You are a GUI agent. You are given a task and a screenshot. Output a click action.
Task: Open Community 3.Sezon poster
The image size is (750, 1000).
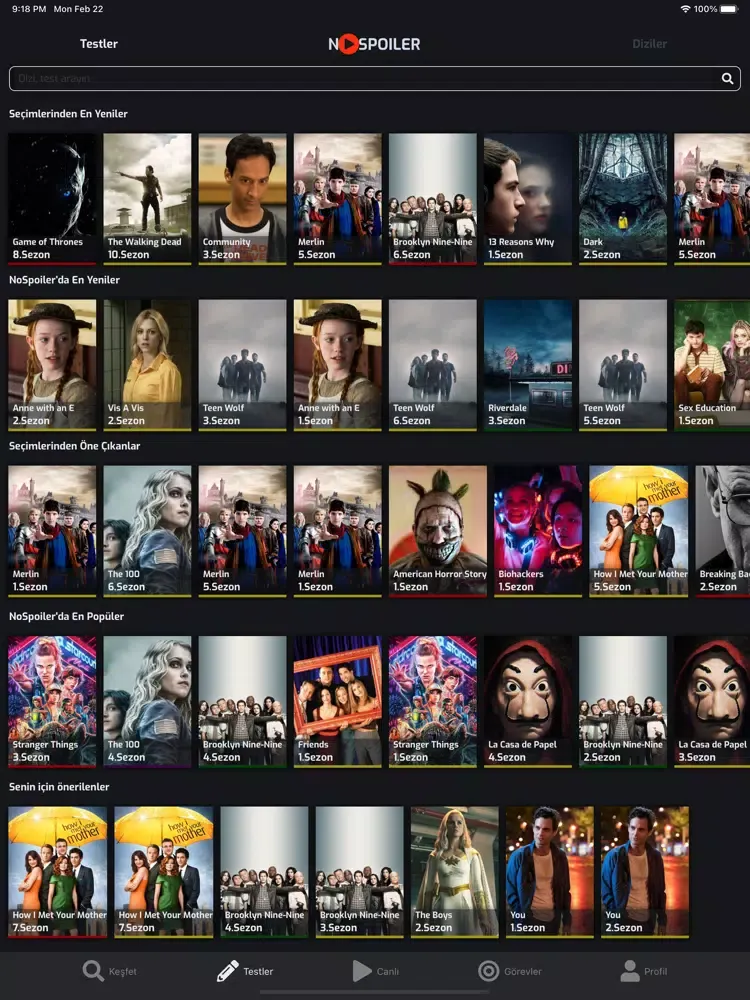pyautogui.click(x=242, y=198)
